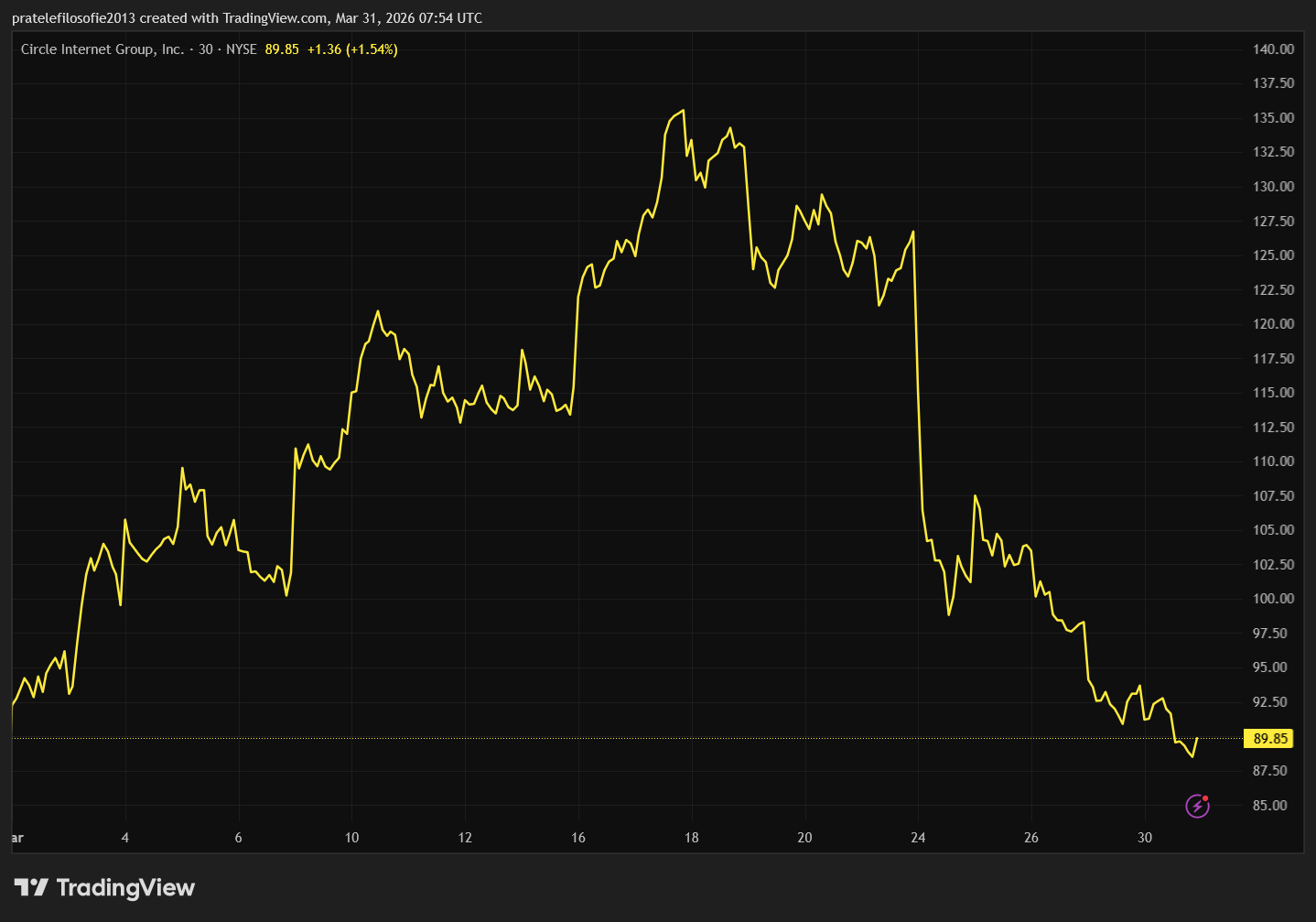Click the 120.00 price axis label
This screenshot has height=922, width=1316.
click(x=1274, y=324)
